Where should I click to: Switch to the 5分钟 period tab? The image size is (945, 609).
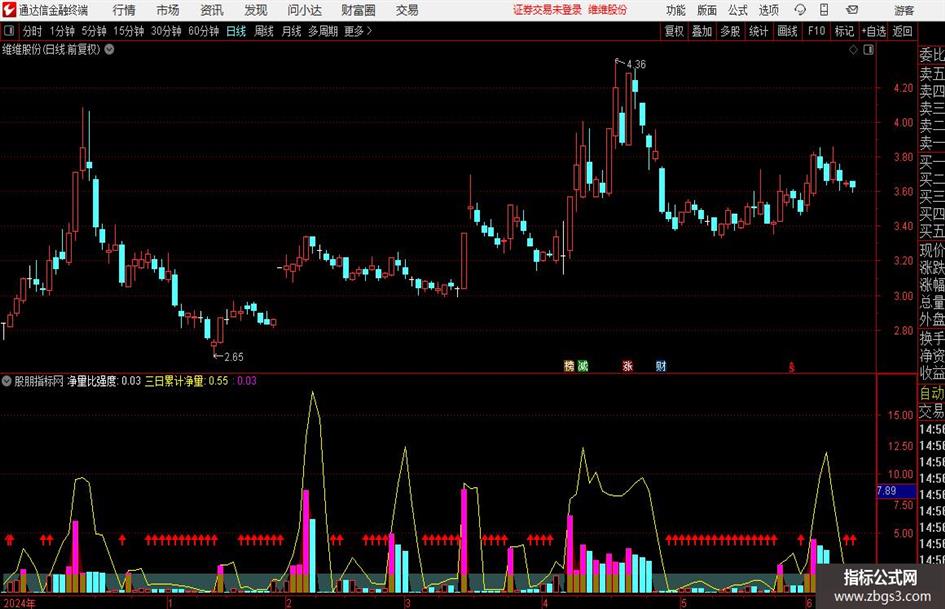tap(94, 31)
